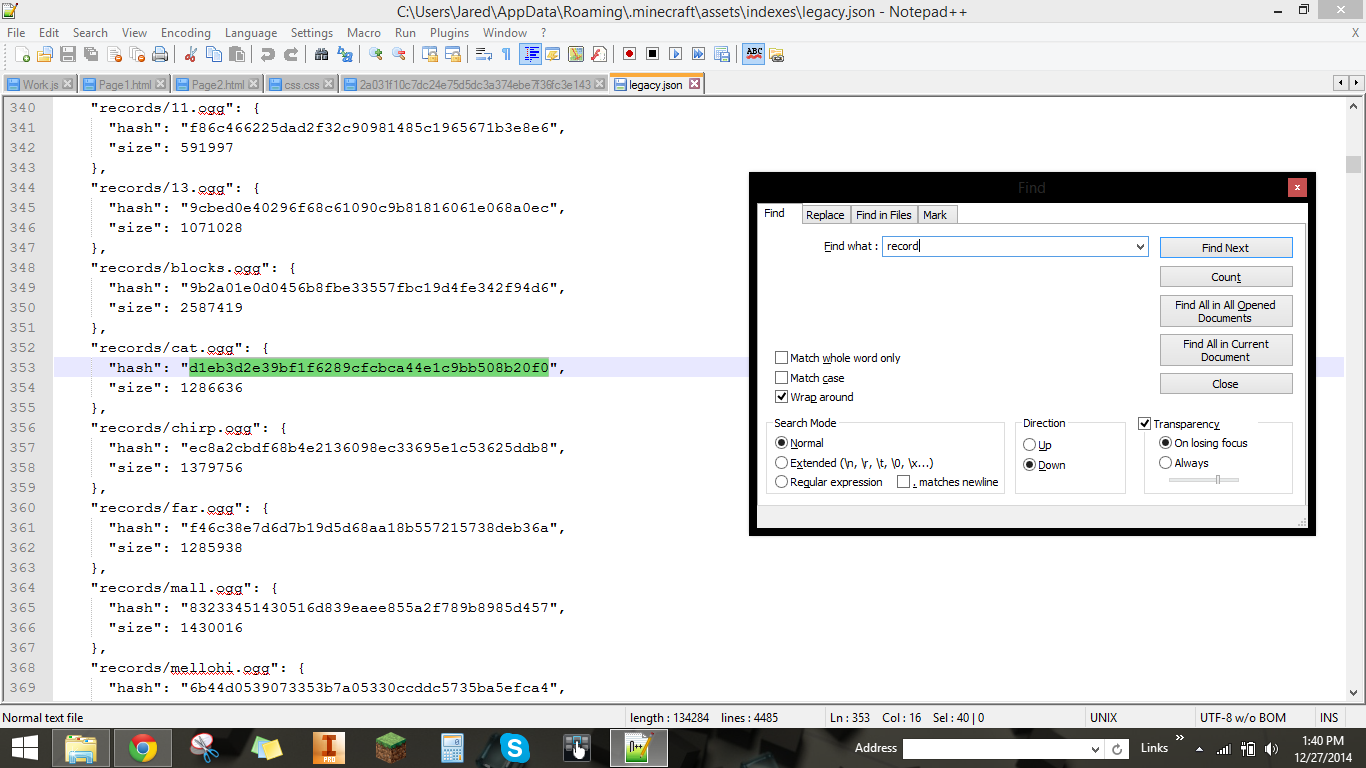Cut selection with the scissors icon
1366x768 pixels.
coord(191,54)
